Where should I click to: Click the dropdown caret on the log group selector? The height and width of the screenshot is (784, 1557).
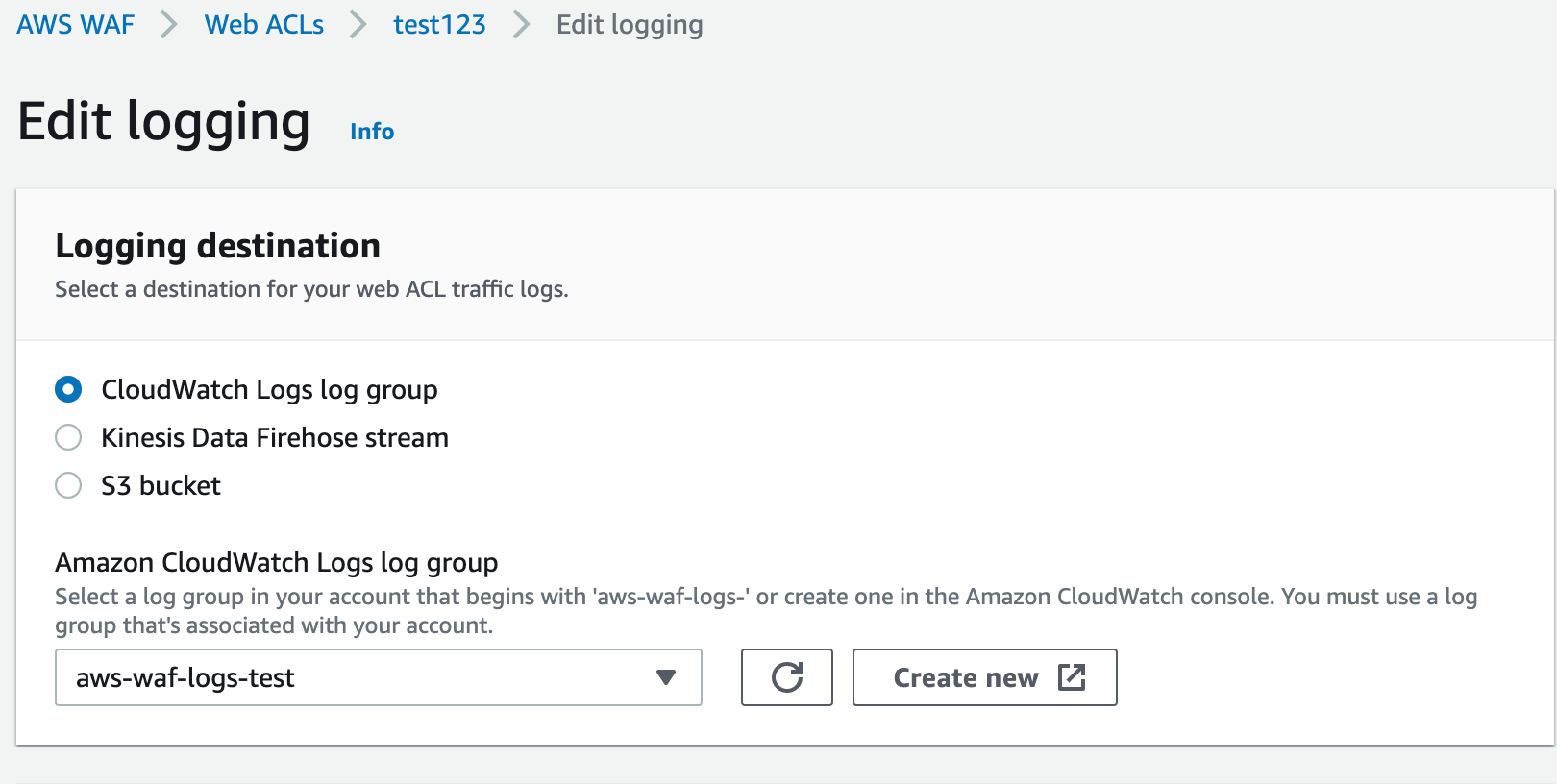coord(665,677)
